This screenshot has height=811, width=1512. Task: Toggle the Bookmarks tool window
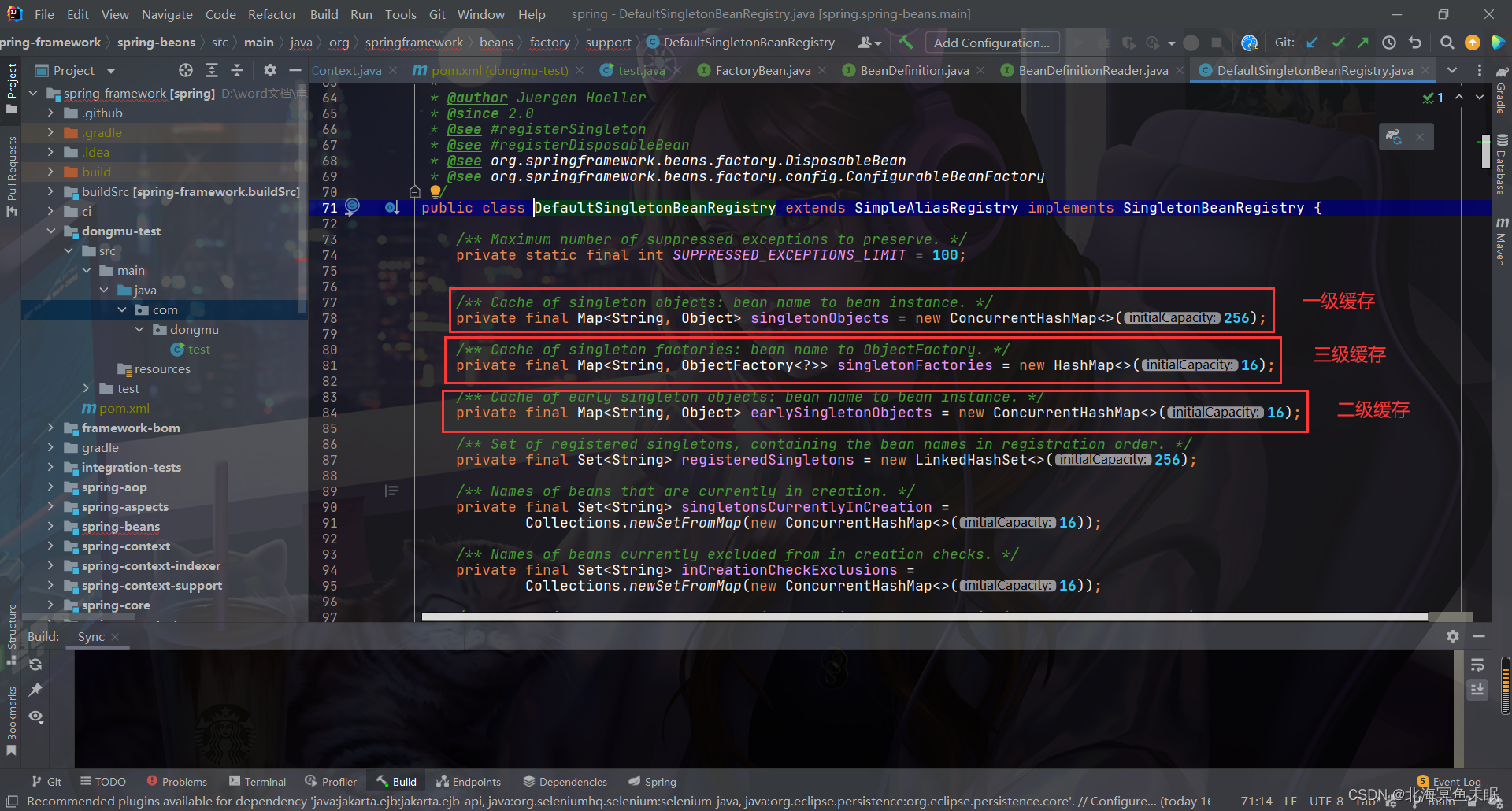coord(11,720)
